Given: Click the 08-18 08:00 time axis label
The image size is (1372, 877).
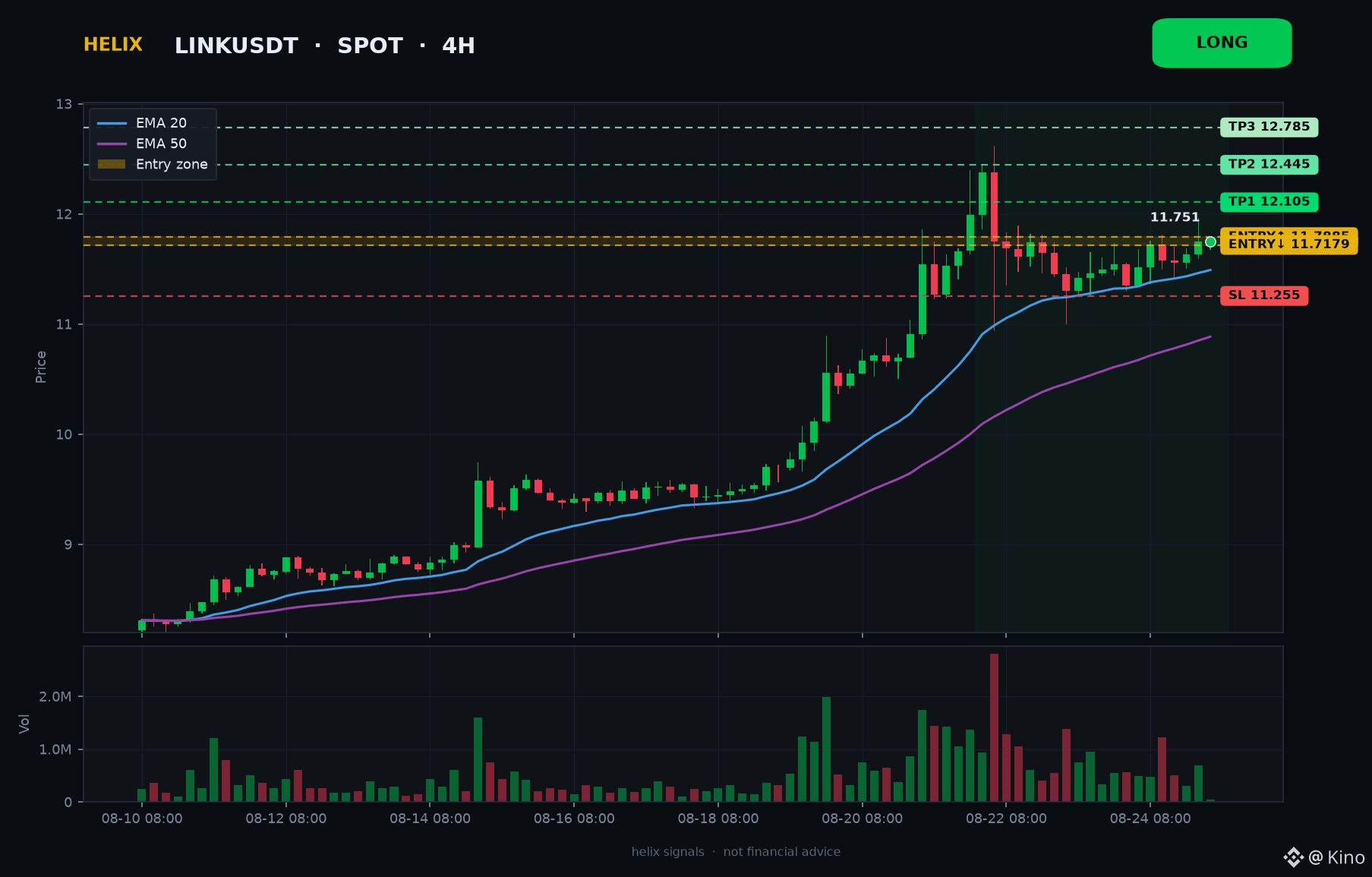Looking at the screenshot, I should point(718,819).
